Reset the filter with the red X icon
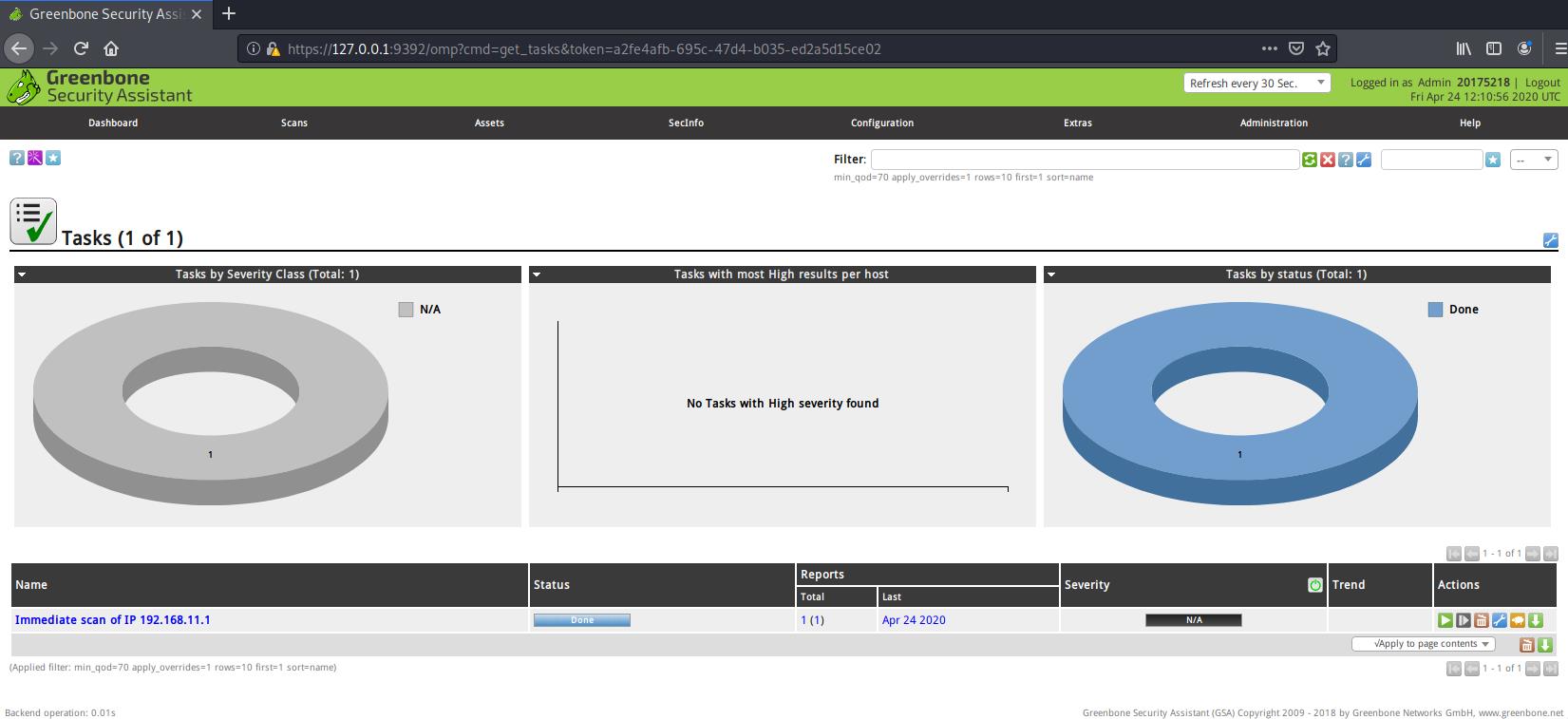1568x719 pixels. pos(1328,160)
